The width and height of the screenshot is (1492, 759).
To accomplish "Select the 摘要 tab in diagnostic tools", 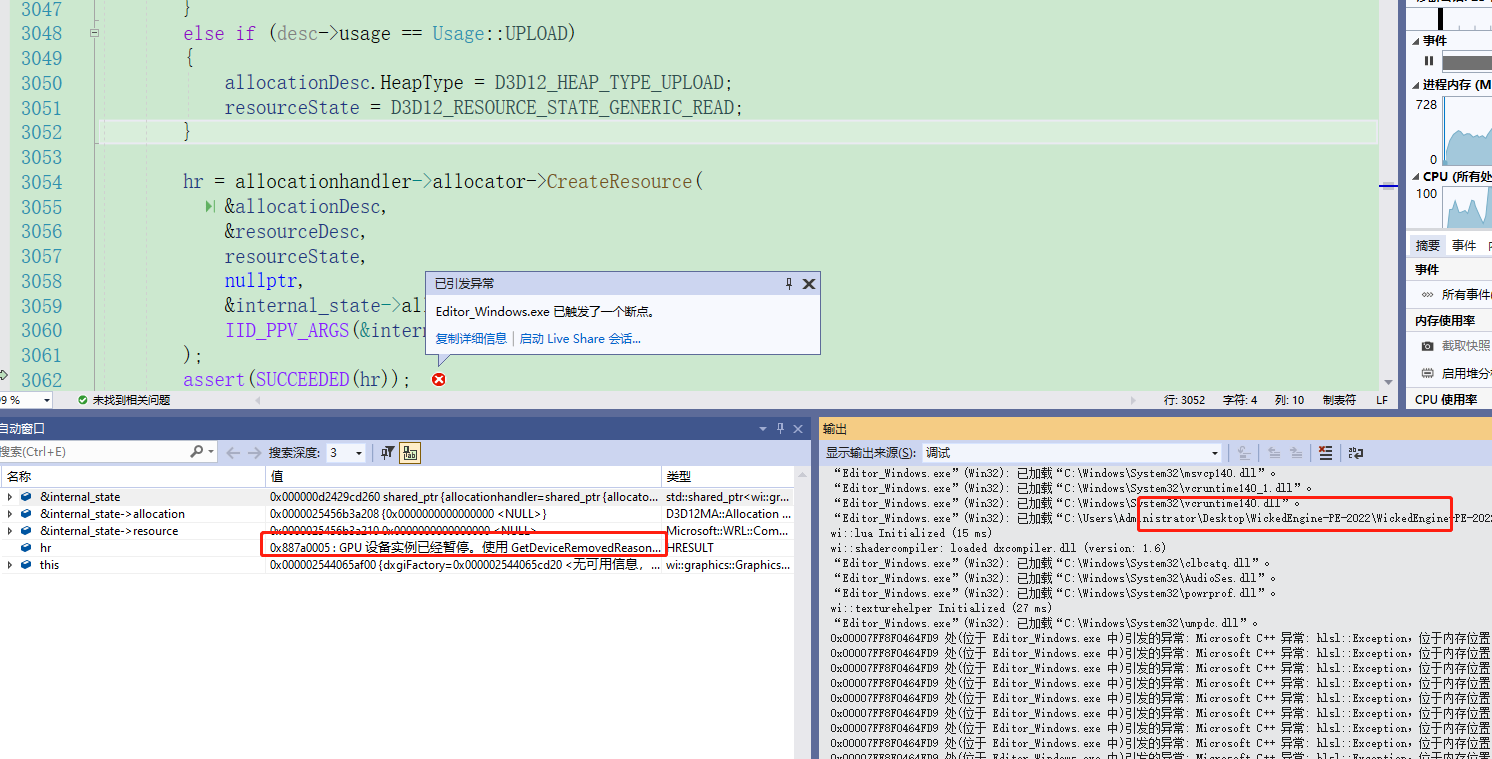I will 1427,244.
